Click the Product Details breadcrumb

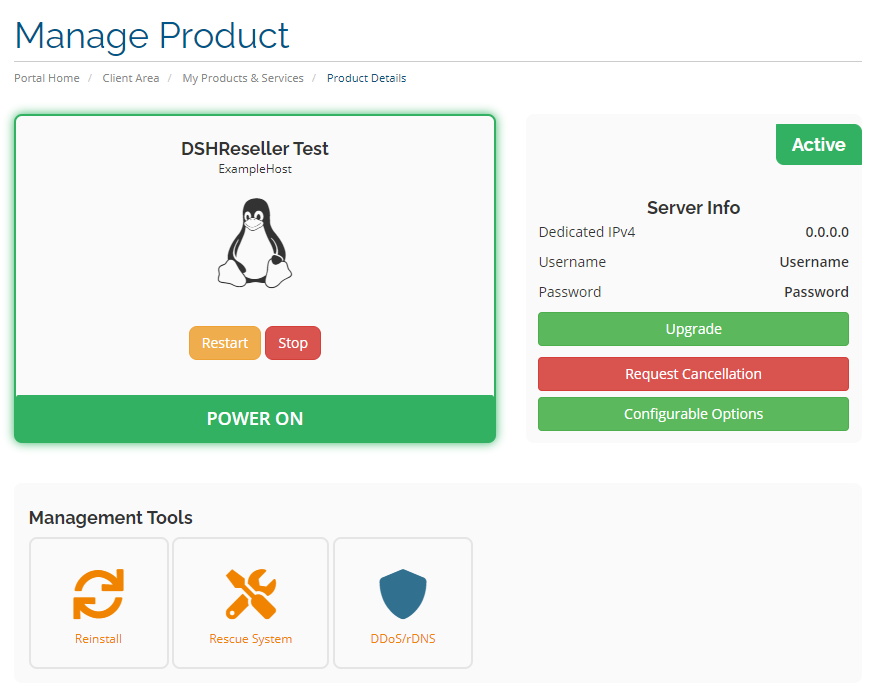(x=366, y=78)
